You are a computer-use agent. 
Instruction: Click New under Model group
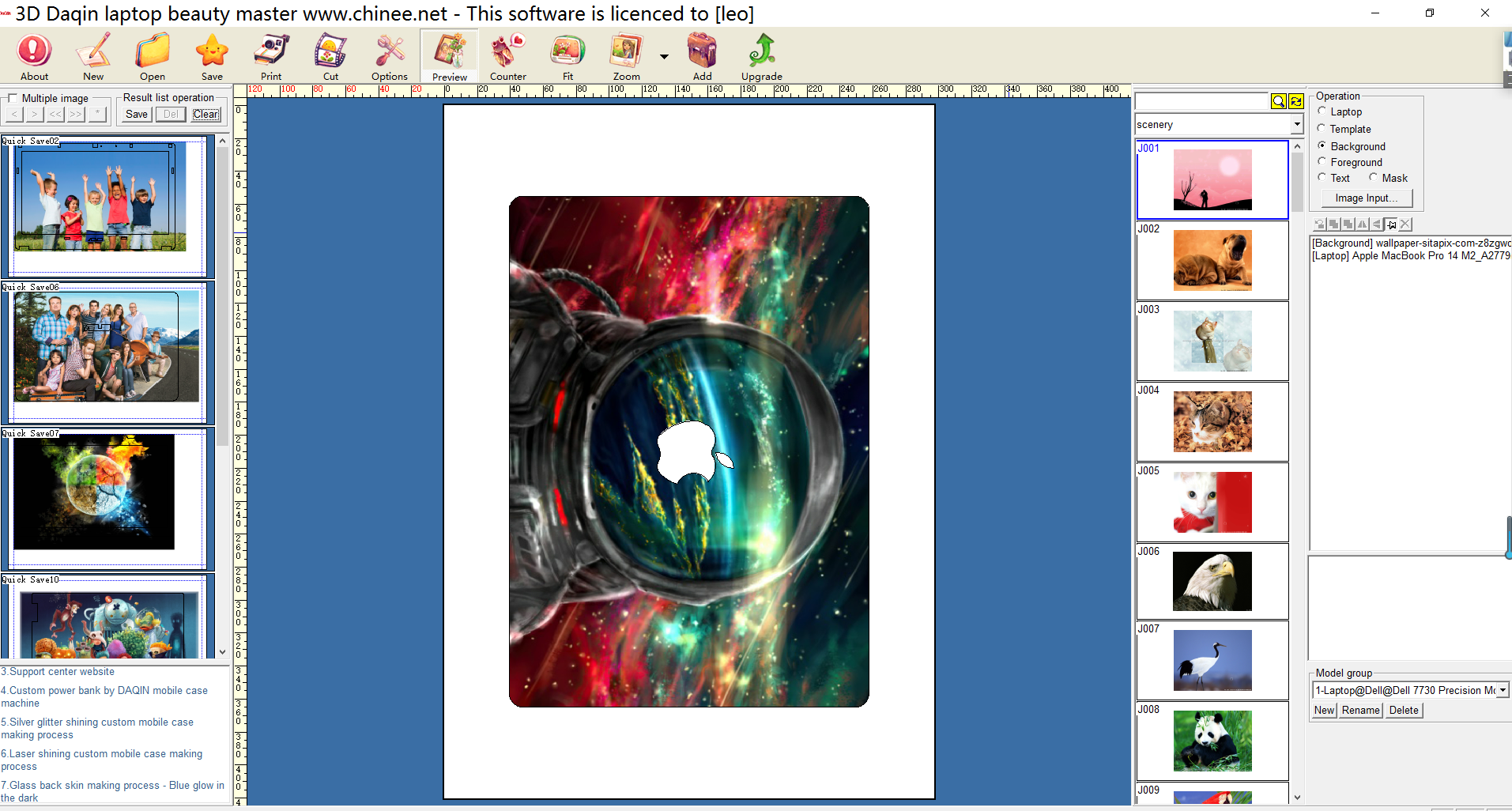click(1324, 710)
